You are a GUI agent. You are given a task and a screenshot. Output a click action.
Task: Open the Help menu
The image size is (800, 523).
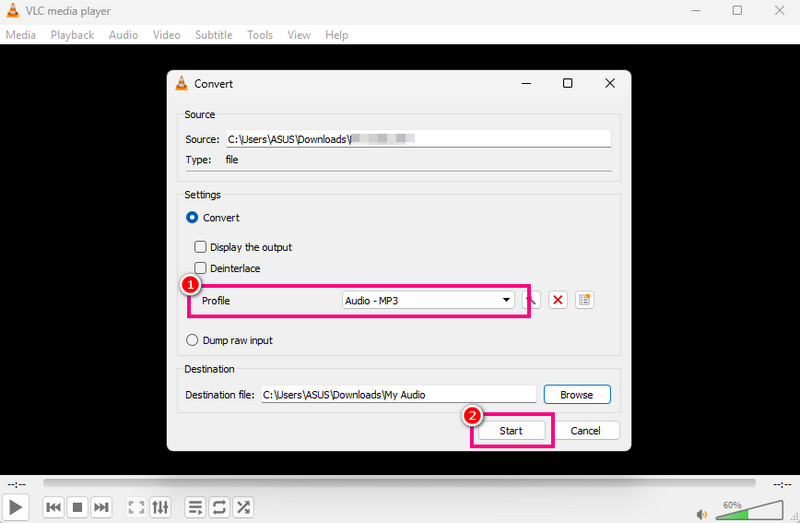(337, 35)
